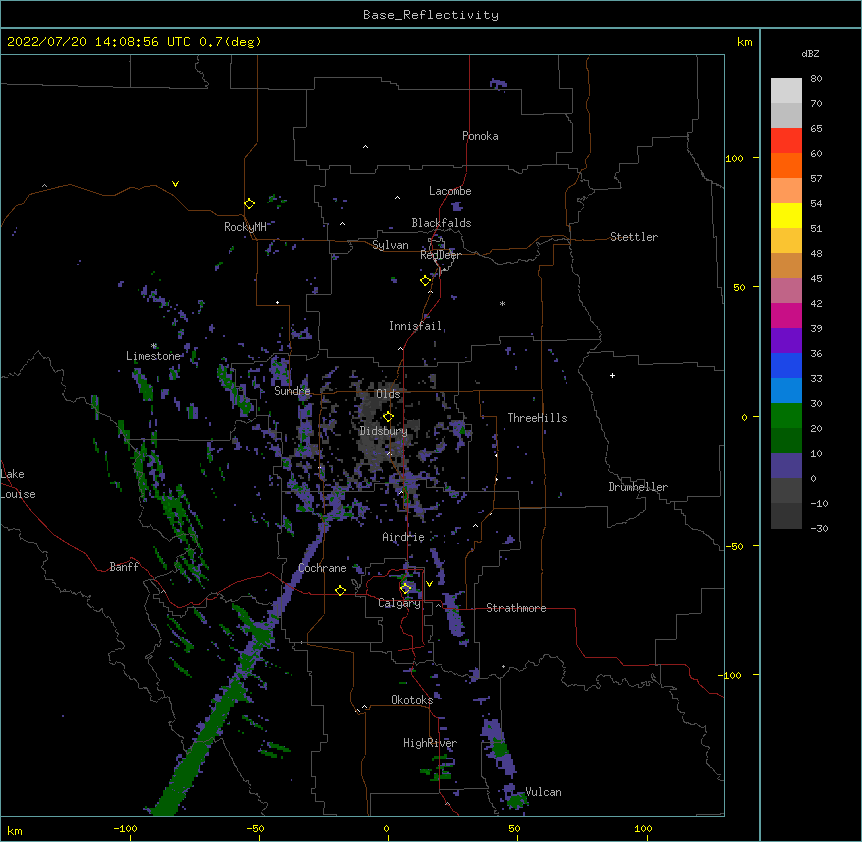The width and height of the screenshot is (862, 842).
Task: Choose the slate purple 0–10 dBZ swatch
Action: pos(786,466)
